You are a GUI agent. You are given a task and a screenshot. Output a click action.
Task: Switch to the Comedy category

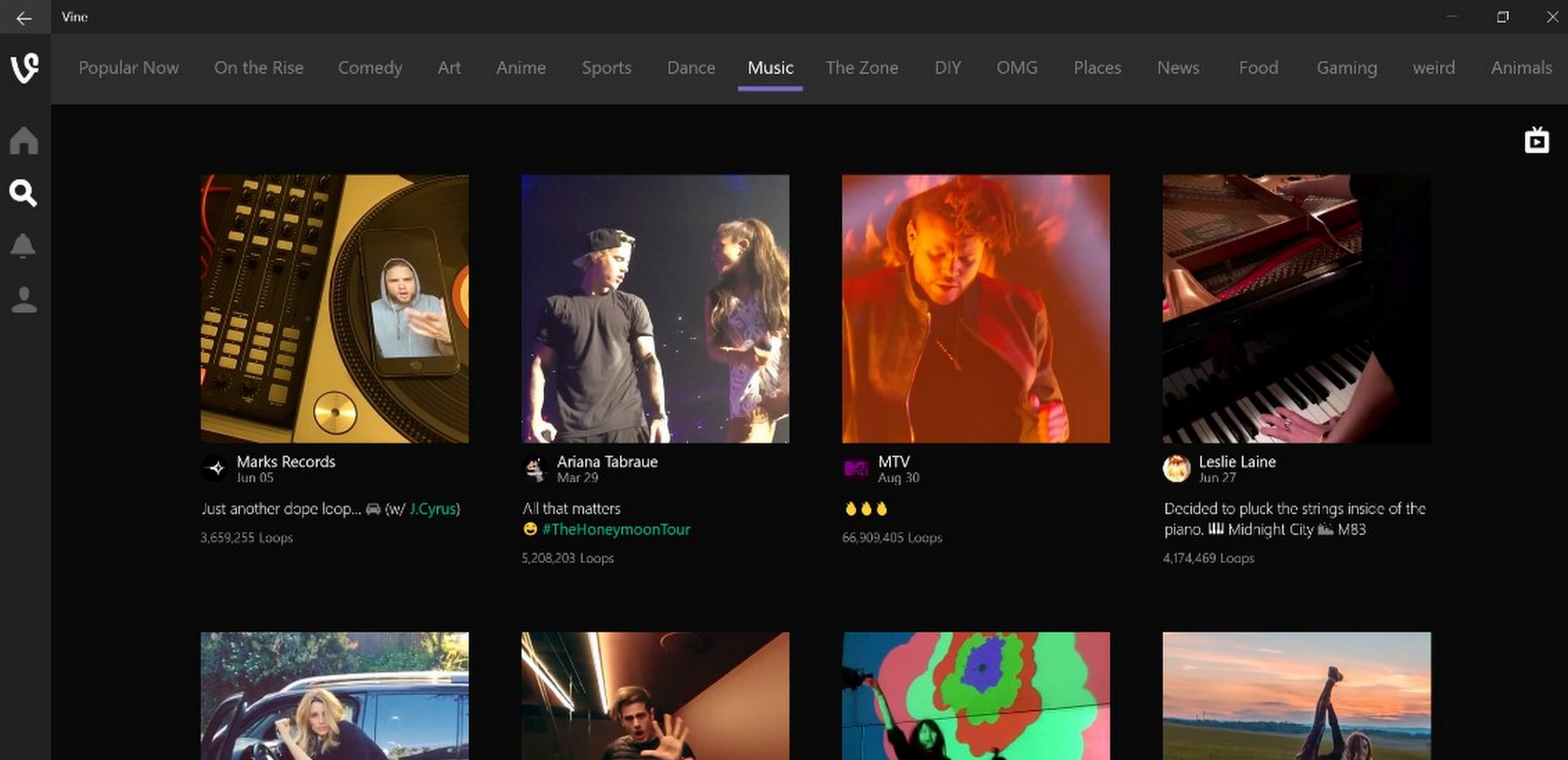369,68
